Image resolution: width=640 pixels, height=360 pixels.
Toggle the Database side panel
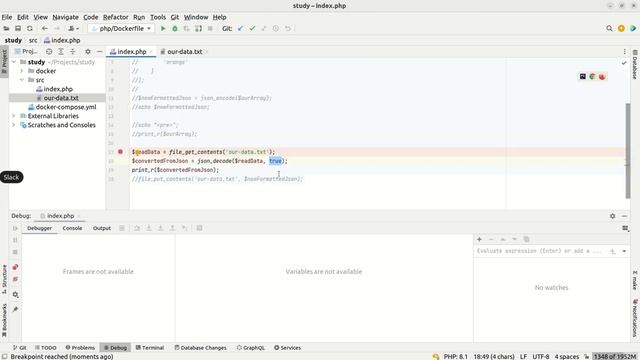(635, 64)
